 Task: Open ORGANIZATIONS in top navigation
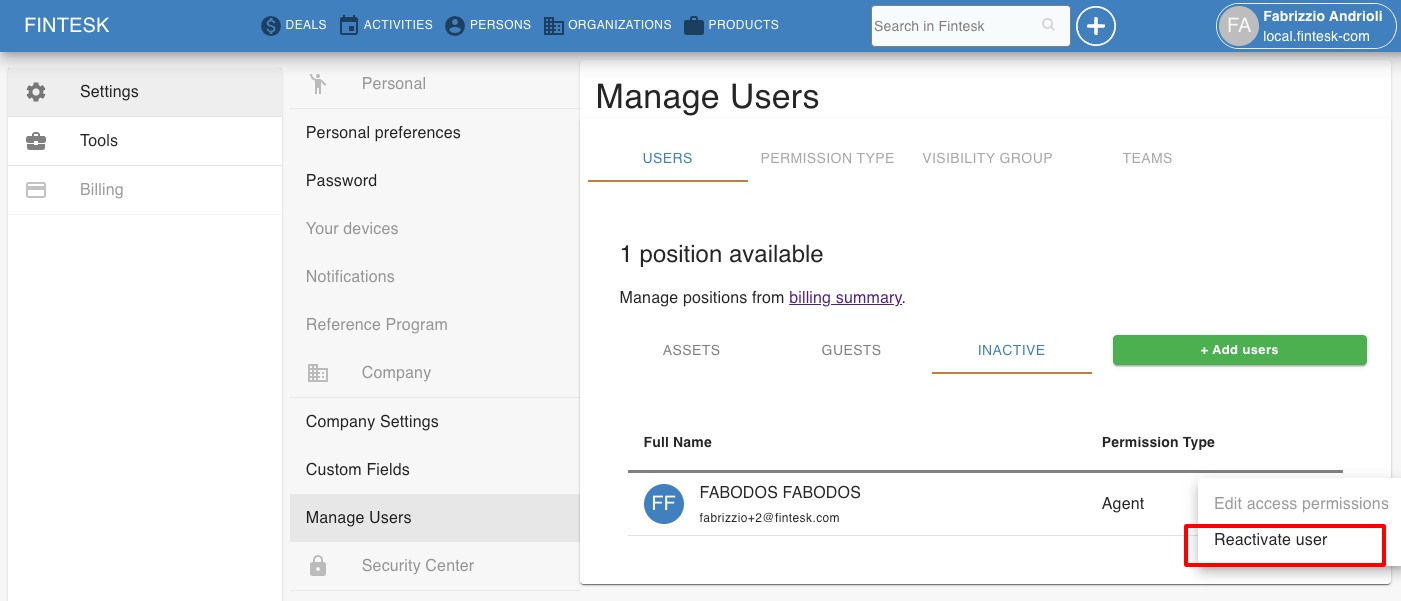(x=620, y=25)
